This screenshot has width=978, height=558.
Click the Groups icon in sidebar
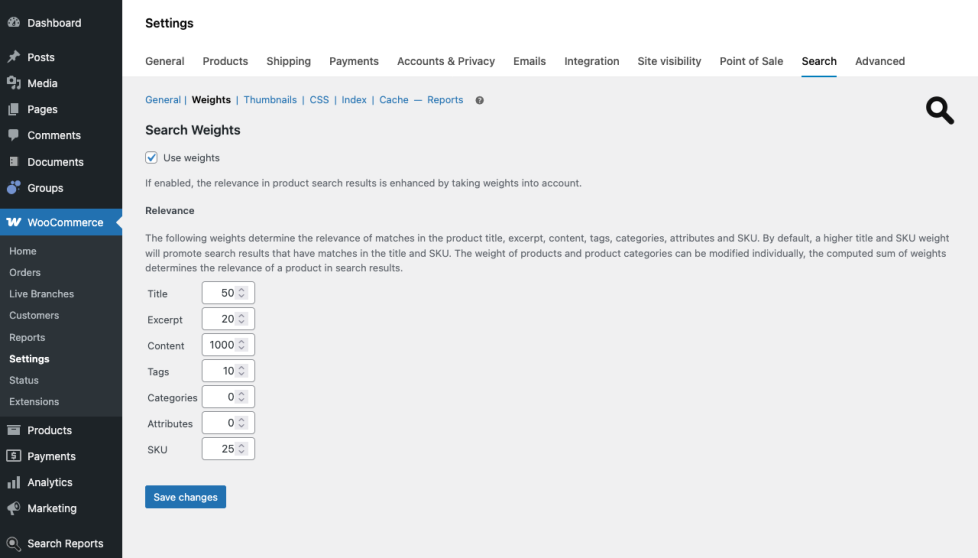14,187
